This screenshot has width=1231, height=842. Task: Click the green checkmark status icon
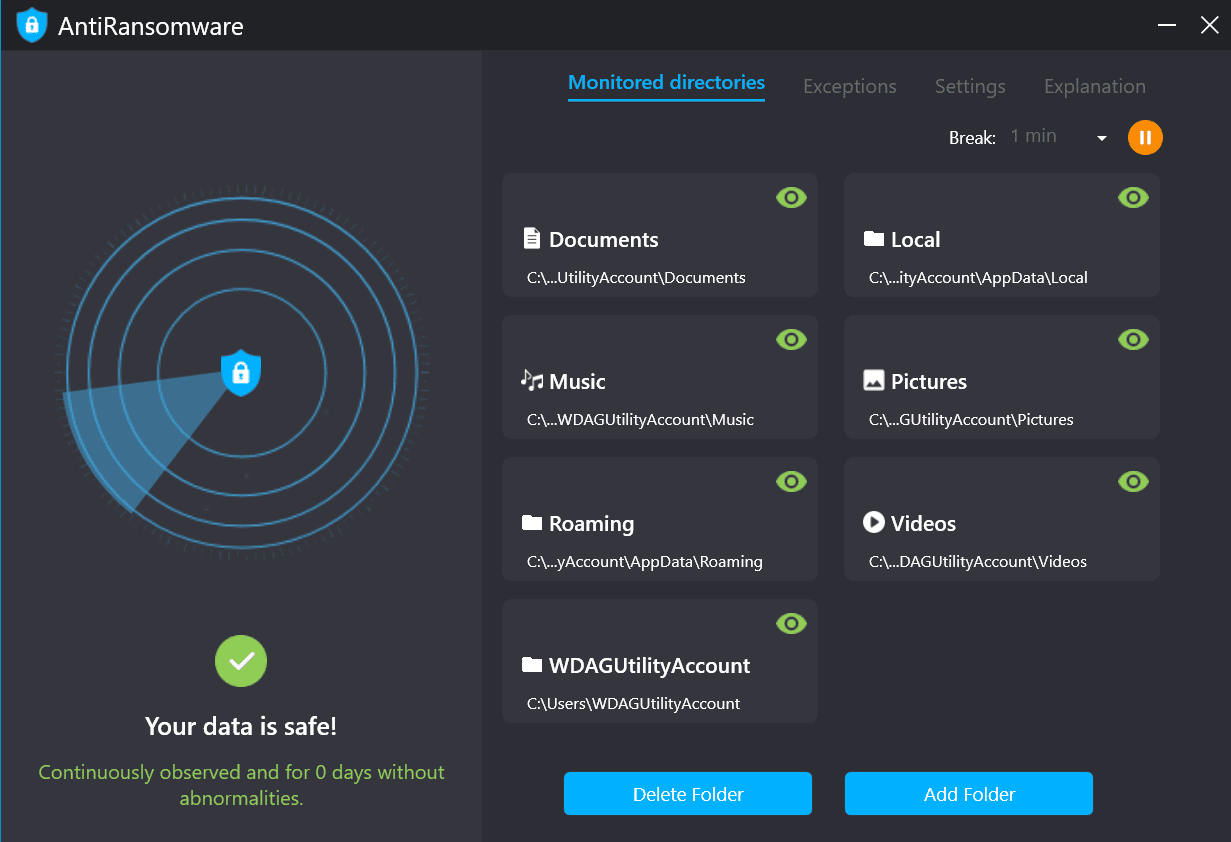[x=241, y=661]
